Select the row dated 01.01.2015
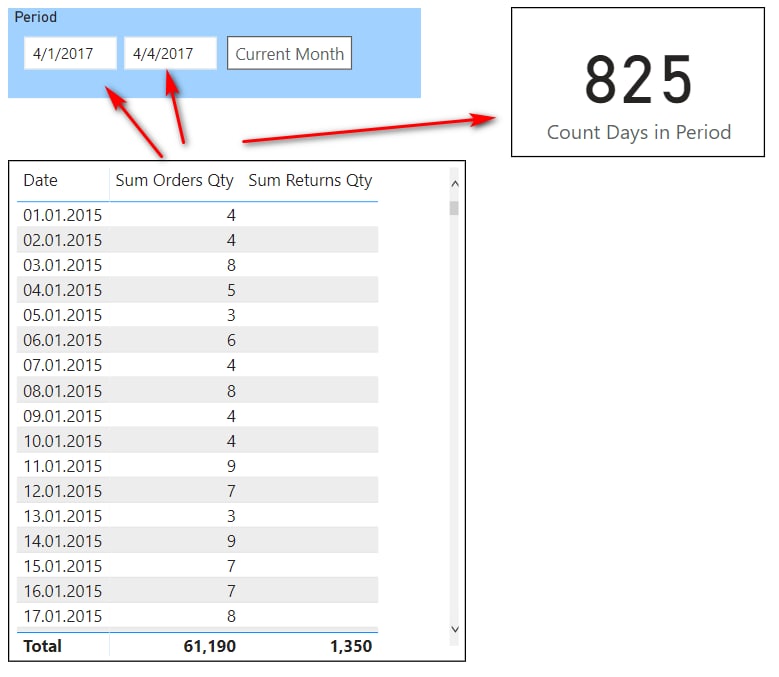 (x=198, y=215)
